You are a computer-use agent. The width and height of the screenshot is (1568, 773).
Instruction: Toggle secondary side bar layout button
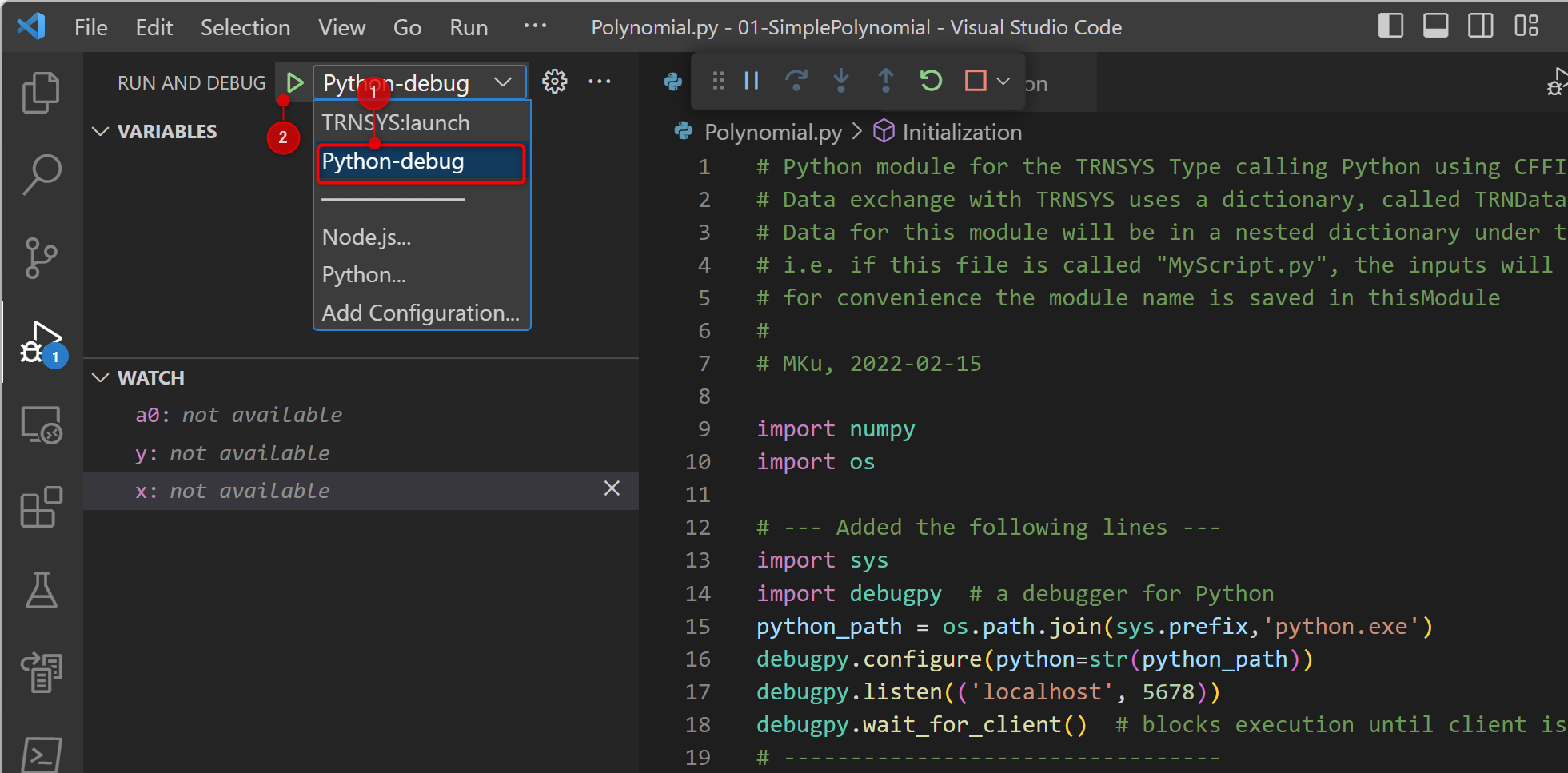pyautogui.click(x=1480, y=26)
